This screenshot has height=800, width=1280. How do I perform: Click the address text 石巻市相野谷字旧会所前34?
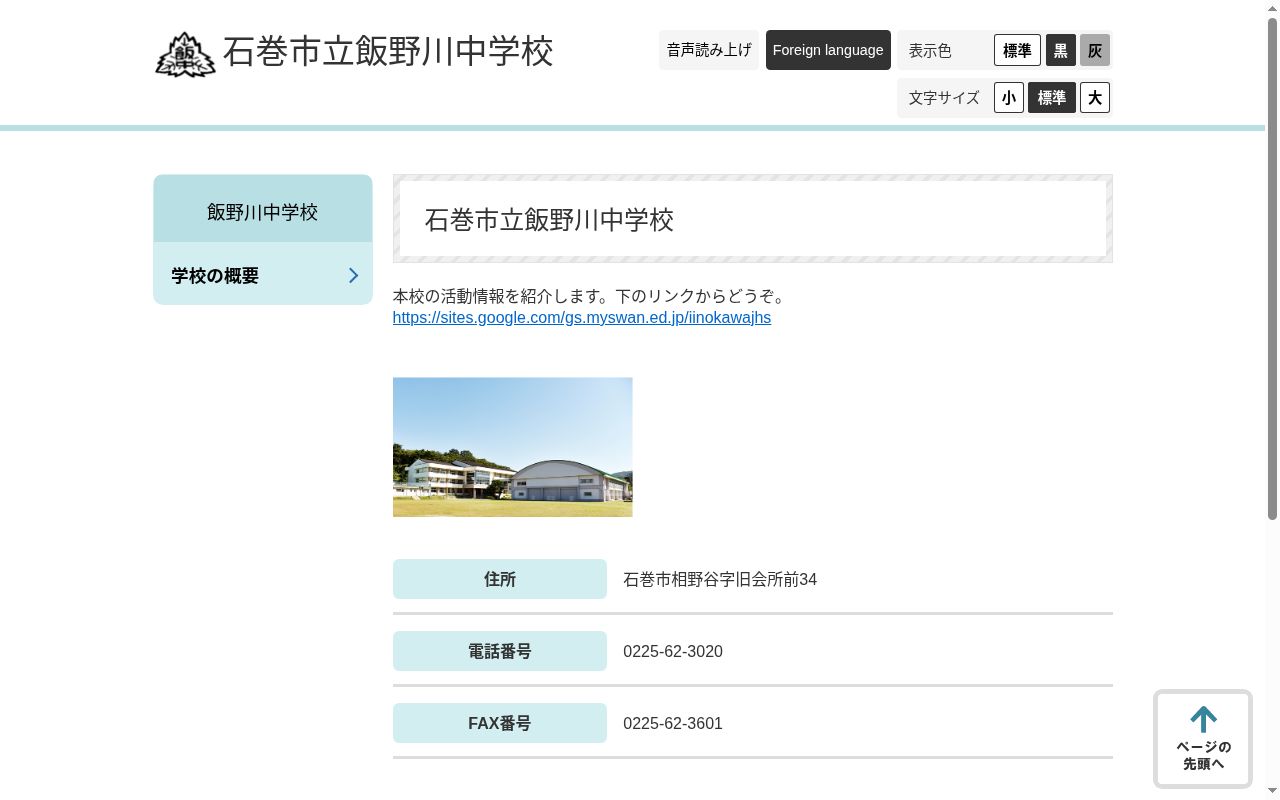(x=720, y=580)
